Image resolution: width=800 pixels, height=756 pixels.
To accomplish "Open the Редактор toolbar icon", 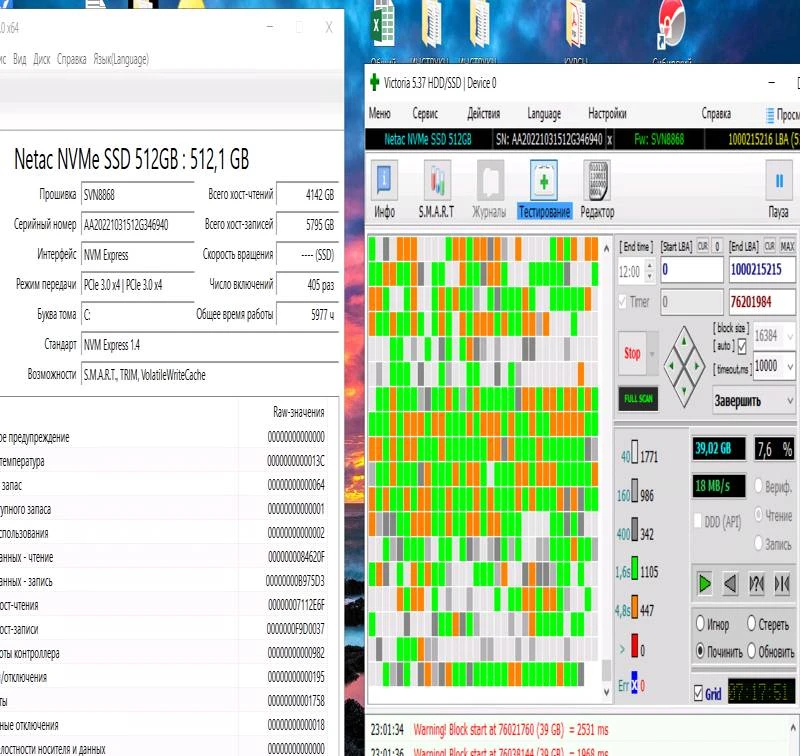I will pyautogui.click(x=597, y=189).
